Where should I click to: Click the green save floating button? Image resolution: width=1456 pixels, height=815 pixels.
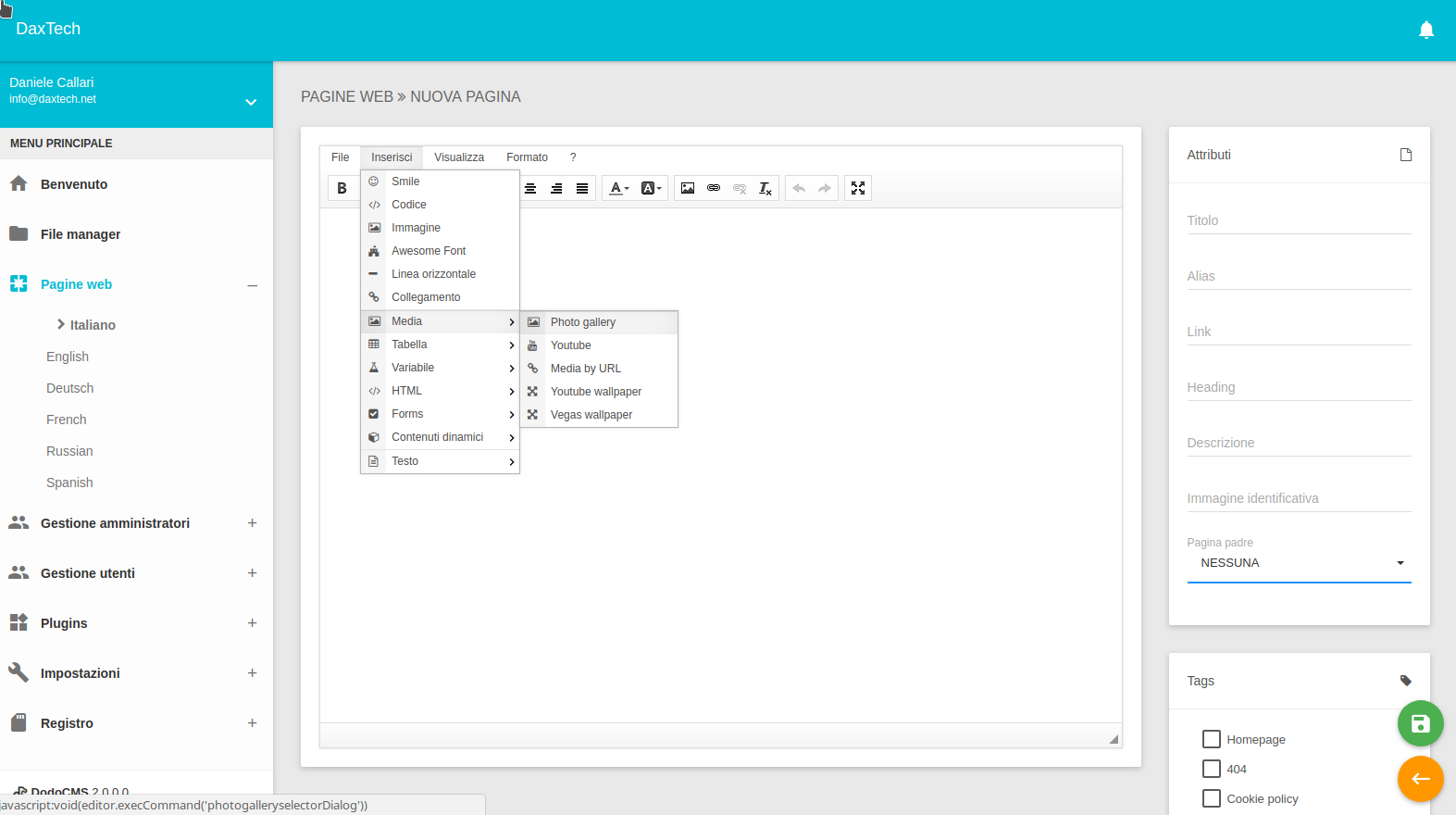pos(1421,724)
